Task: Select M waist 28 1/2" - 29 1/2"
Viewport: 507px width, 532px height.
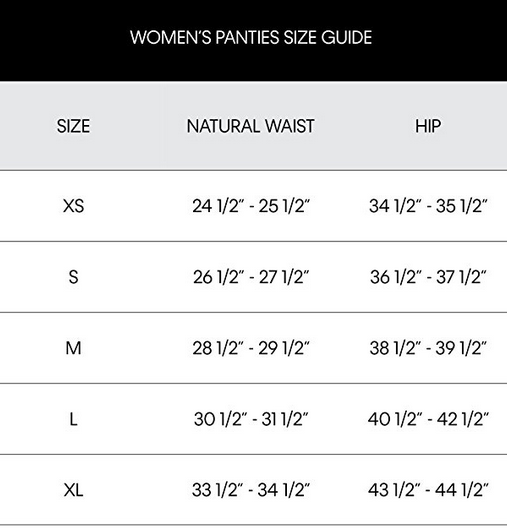Action: click(x=251, y=348)
